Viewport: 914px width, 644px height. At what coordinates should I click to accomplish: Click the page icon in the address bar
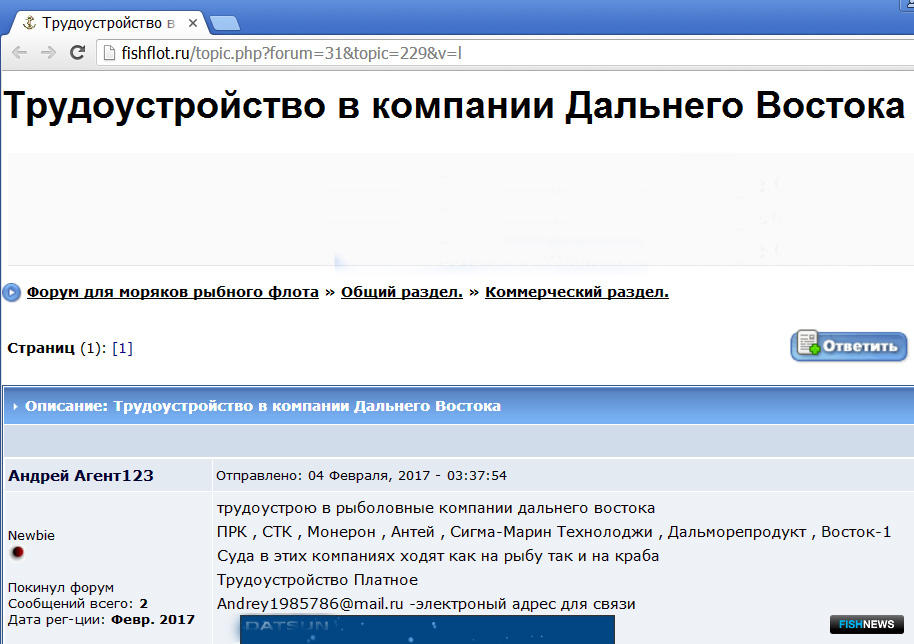108,53
